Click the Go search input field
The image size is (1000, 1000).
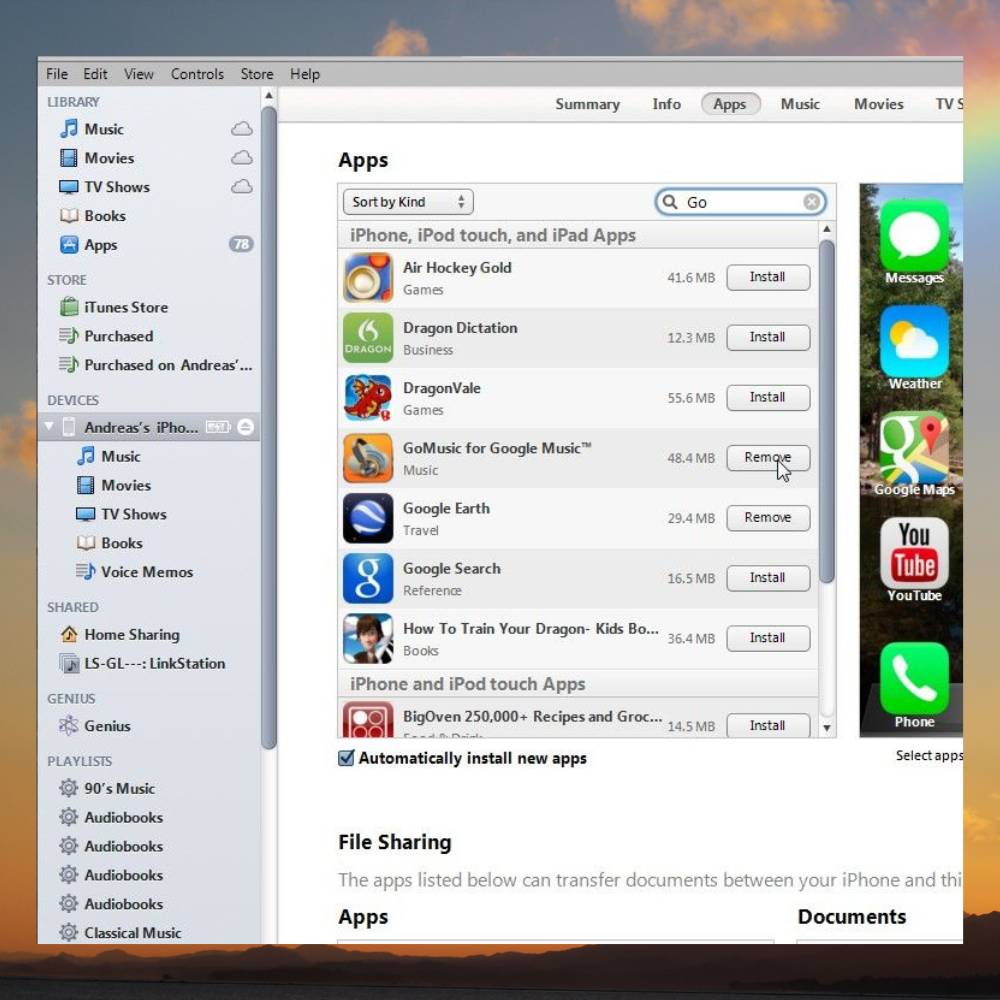pos(740,202)
